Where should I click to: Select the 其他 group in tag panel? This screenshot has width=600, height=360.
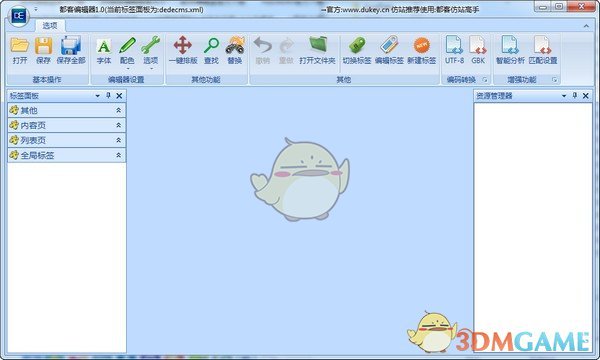point(66,110)
